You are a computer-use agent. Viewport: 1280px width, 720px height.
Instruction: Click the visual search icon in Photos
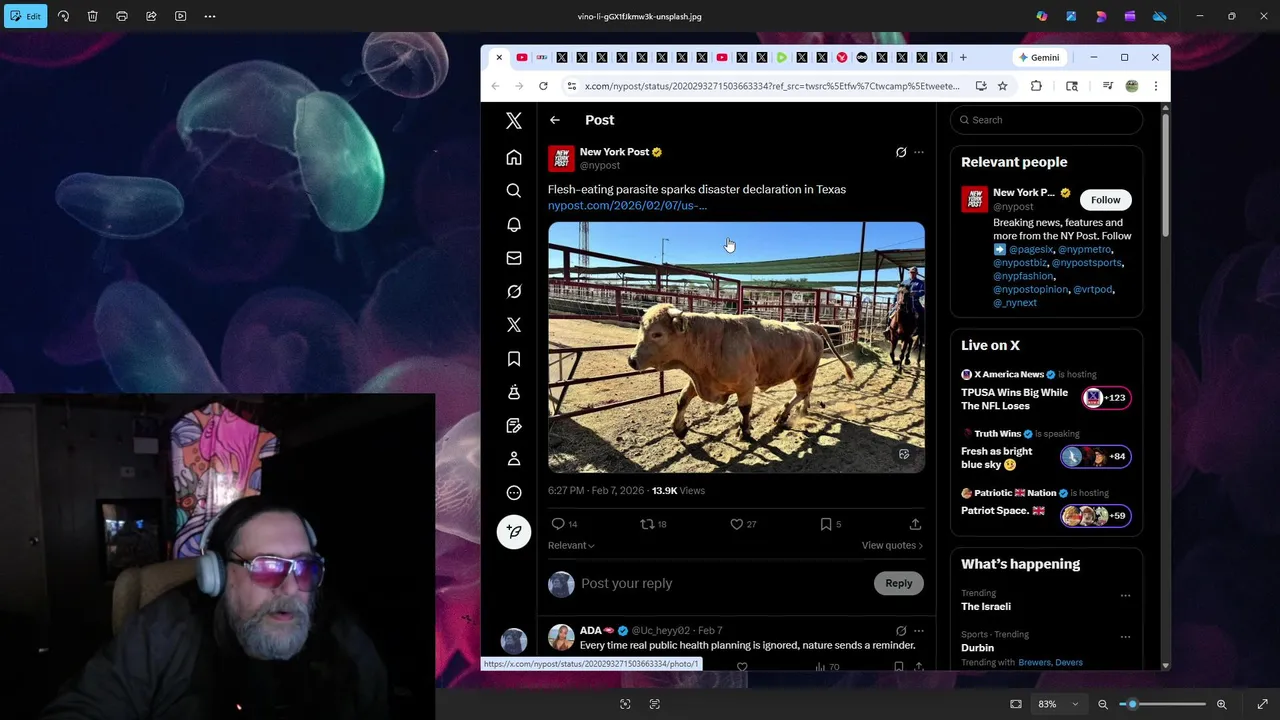click(x=625, y=704)
